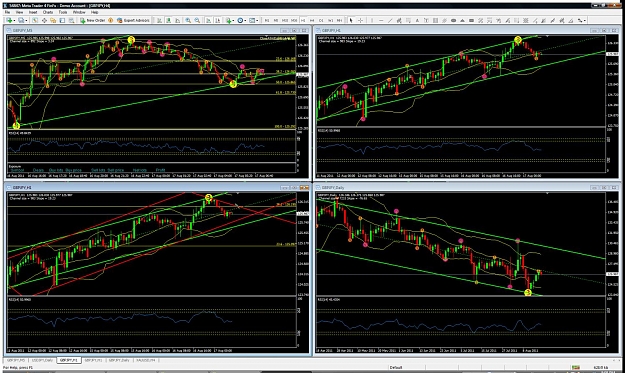Launch MetaEditor from the yellow diamond icon

[x=110, y=20]
